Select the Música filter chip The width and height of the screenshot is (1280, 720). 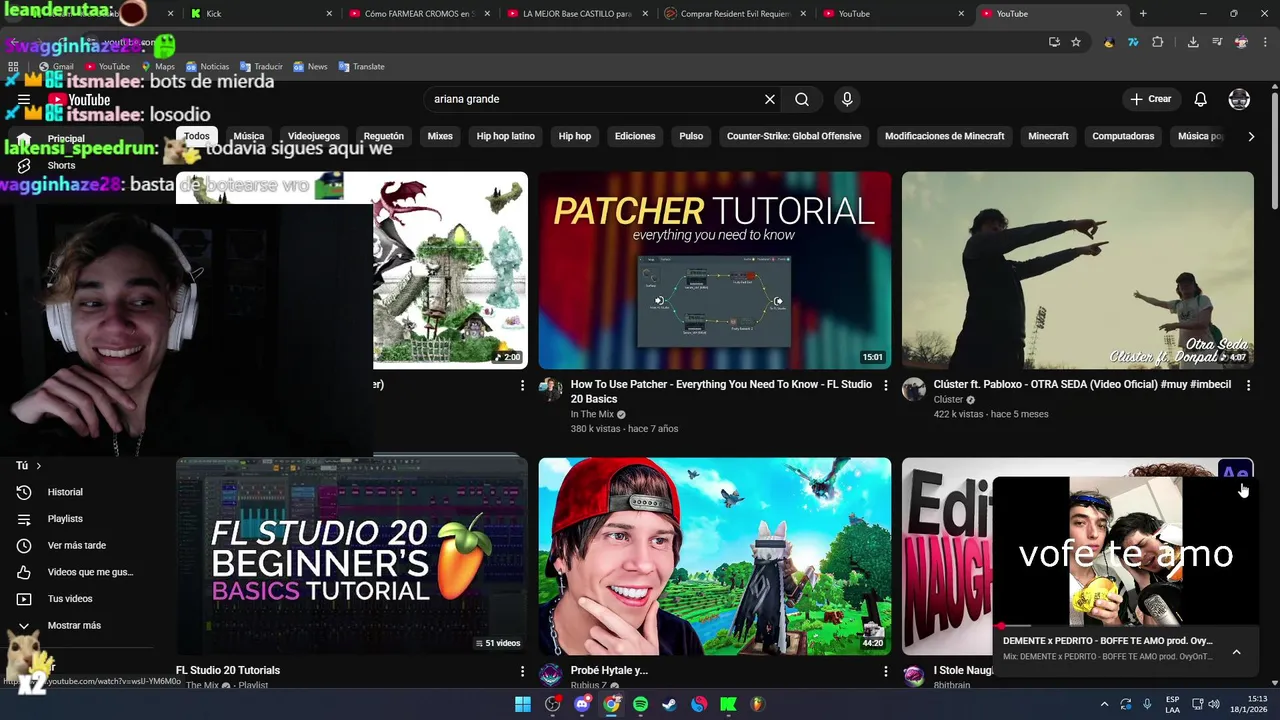point(249,136)
